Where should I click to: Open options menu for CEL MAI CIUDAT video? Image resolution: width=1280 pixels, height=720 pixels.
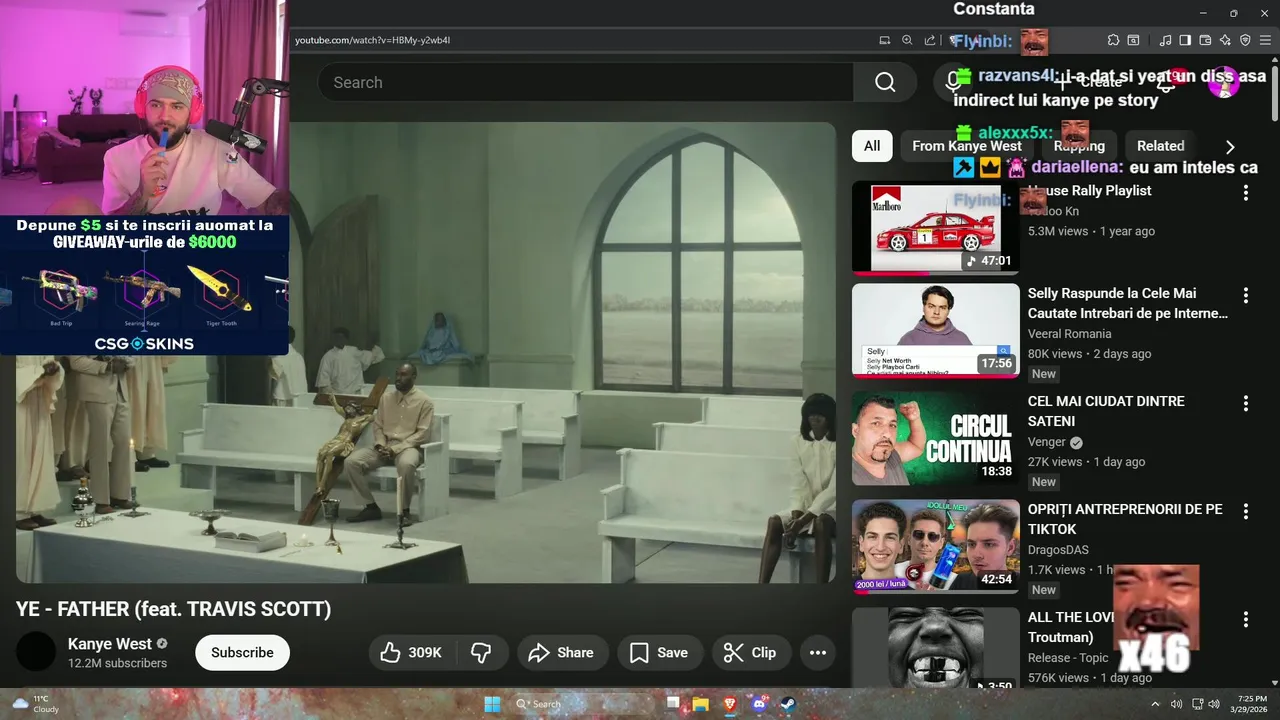[1246, 403]
